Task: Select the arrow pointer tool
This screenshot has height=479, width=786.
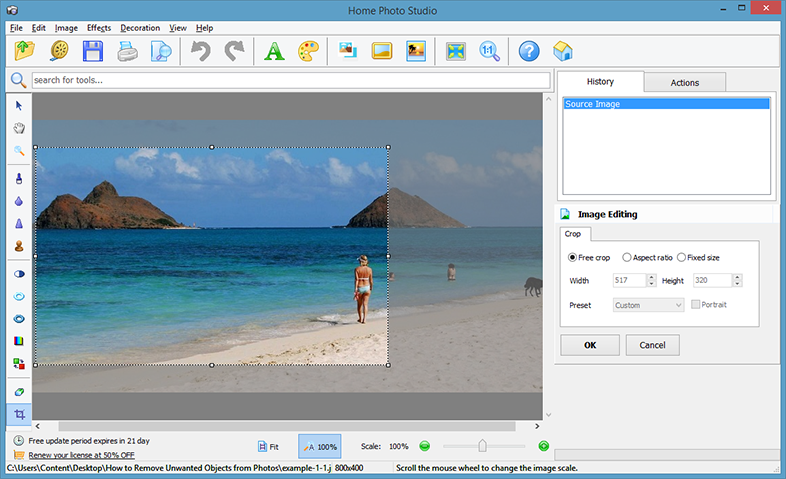Action: (x=19, y=106)
